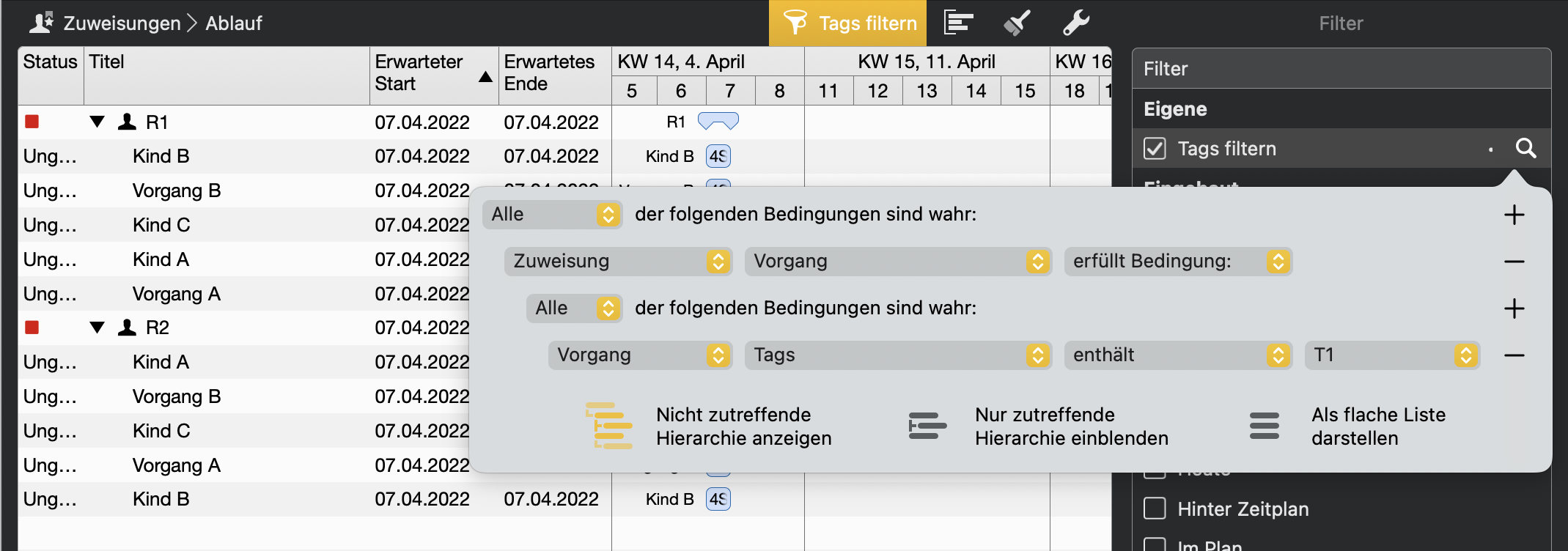Image resolution: width=1568 pixels, height=551 pixels.
Task: Enable the 'Hinter Zeitplan' checkbox
Action: pos(1155,509)
